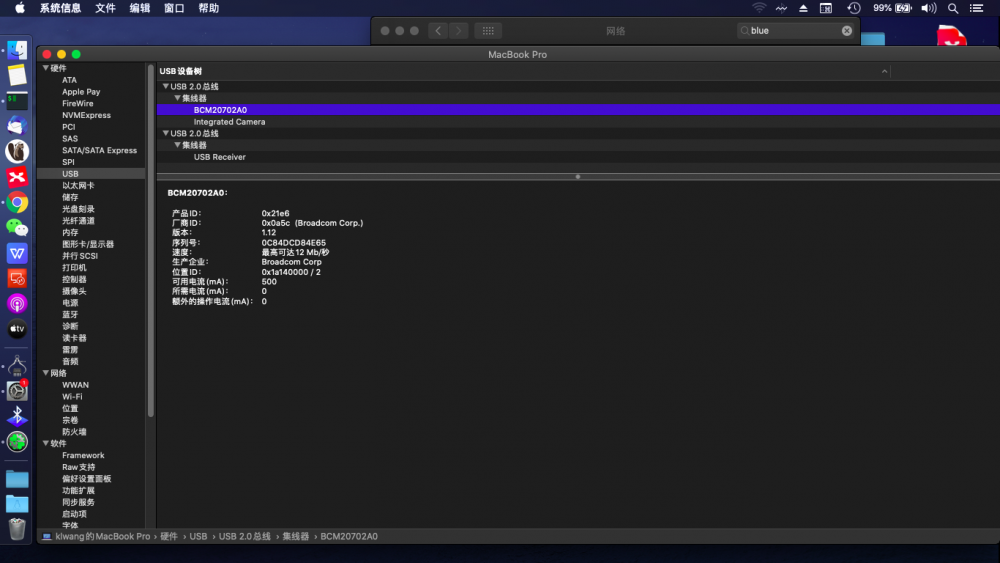Select NVMExpress in the sidebar
This screenshot has width=1000, height=563.
86,115
